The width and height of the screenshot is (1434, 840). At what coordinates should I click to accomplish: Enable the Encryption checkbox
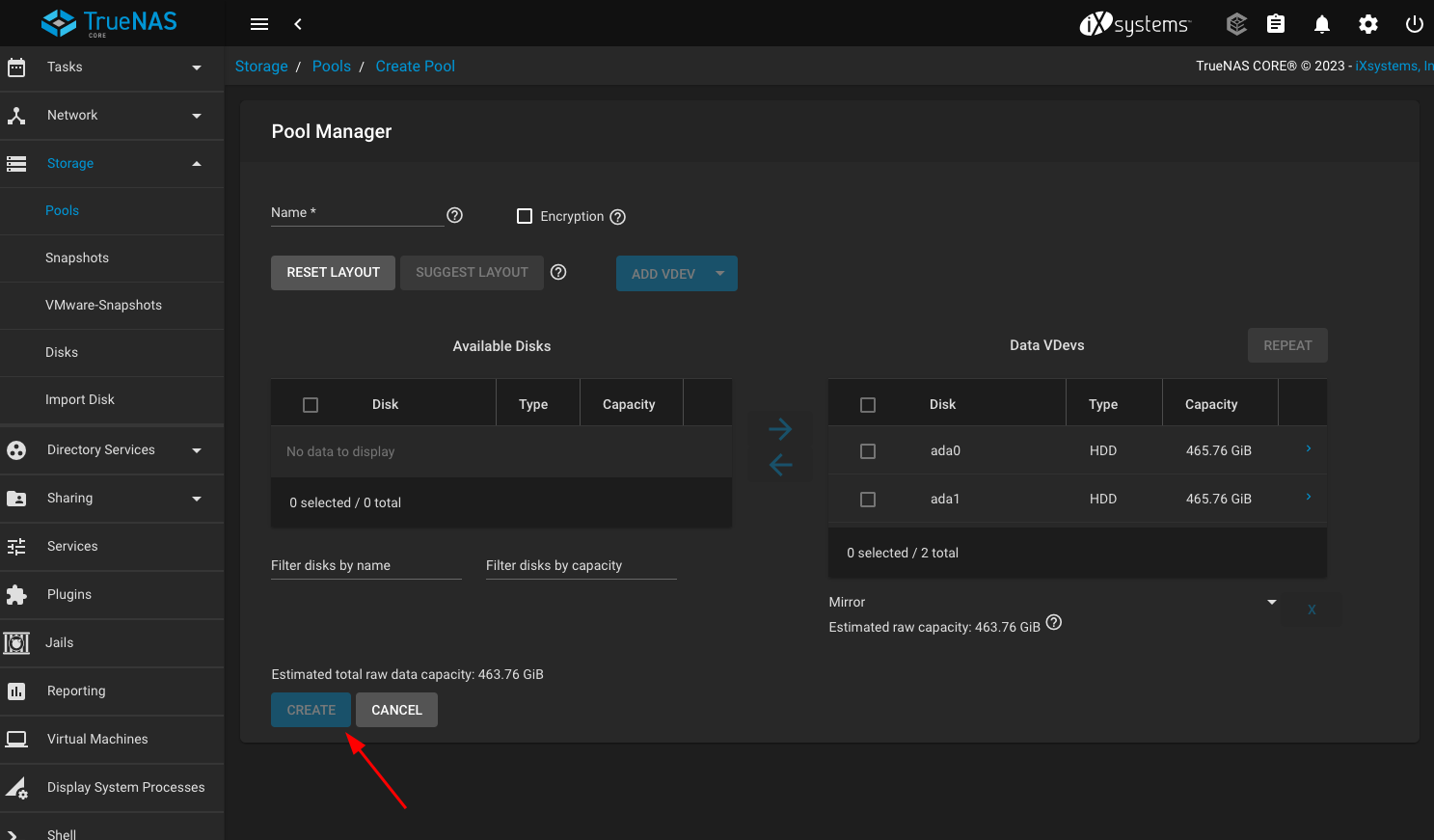[x=525, y=216]
